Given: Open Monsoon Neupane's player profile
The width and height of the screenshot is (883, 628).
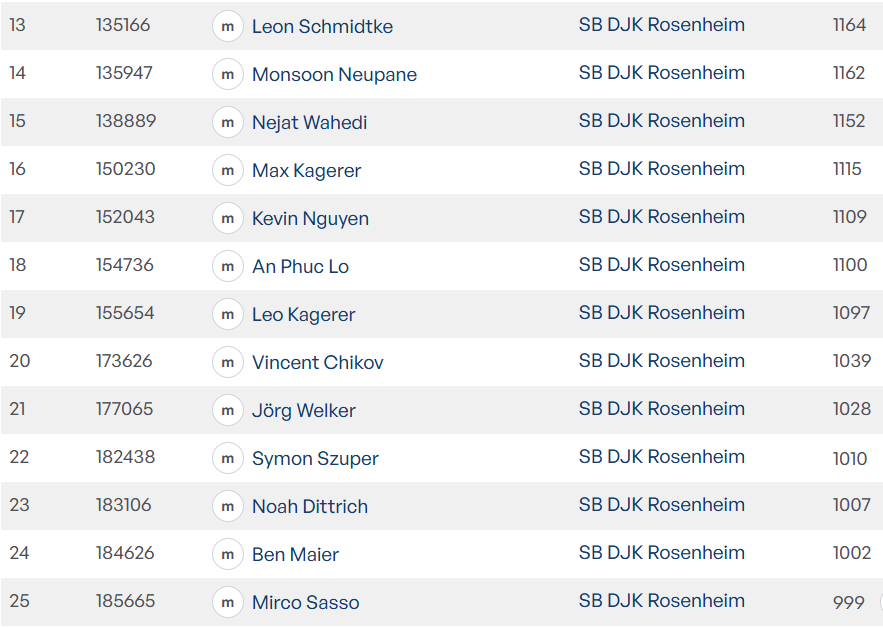Looking at the screenshot, I should pos(334,75).
